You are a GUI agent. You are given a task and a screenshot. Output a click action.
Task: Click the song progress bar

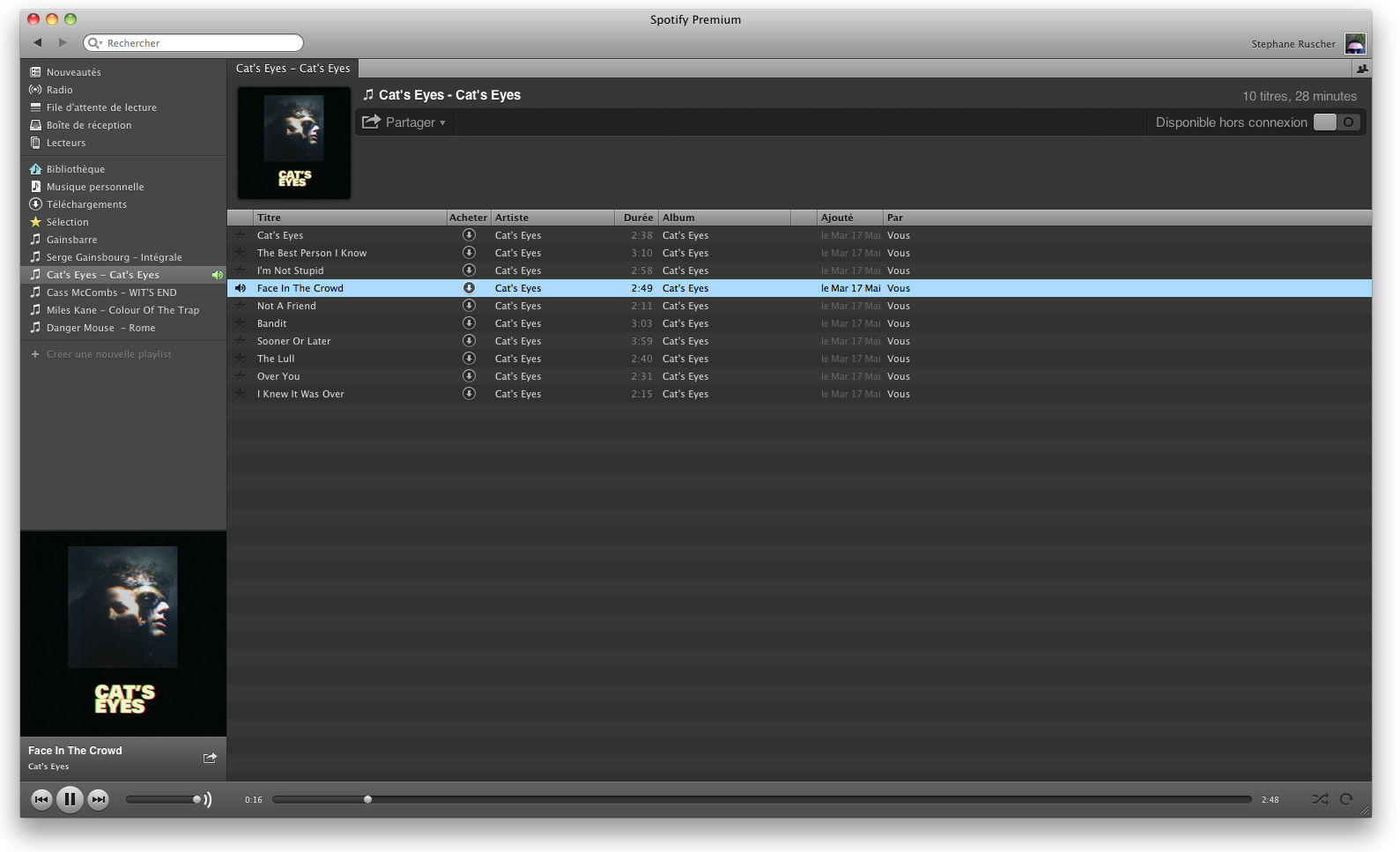(761, 799)
